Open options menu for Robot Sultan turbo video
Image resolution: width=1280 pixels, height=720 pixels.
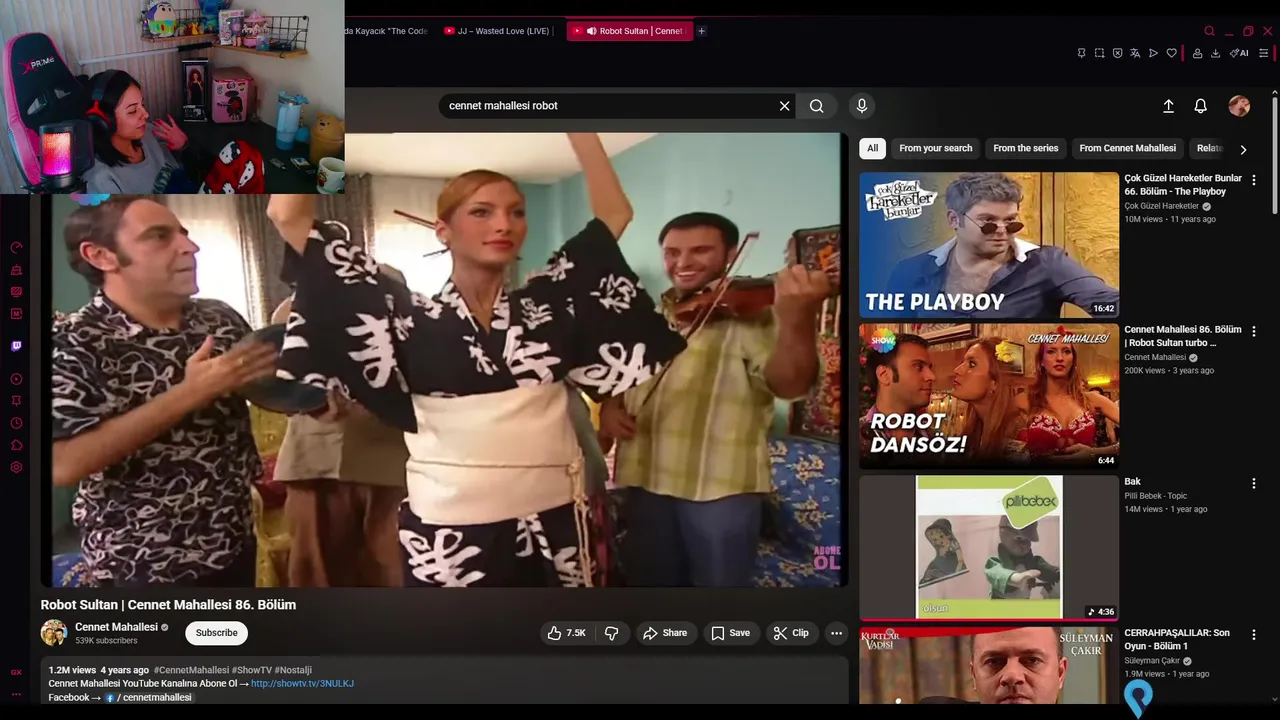(x=1254, y=331)
